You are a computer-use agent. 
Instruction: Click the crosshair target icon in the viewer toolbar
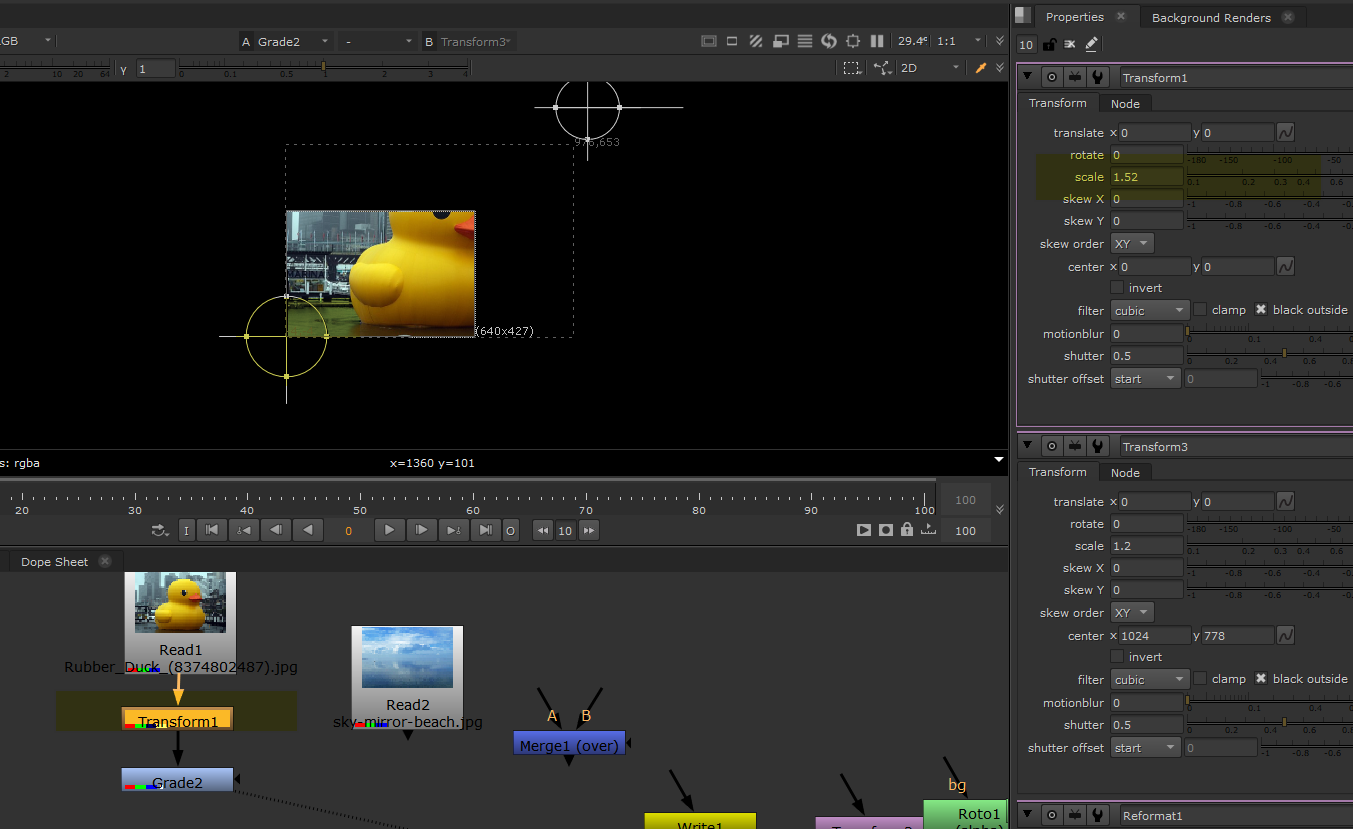pyautogui.click(x=853, y=41)
